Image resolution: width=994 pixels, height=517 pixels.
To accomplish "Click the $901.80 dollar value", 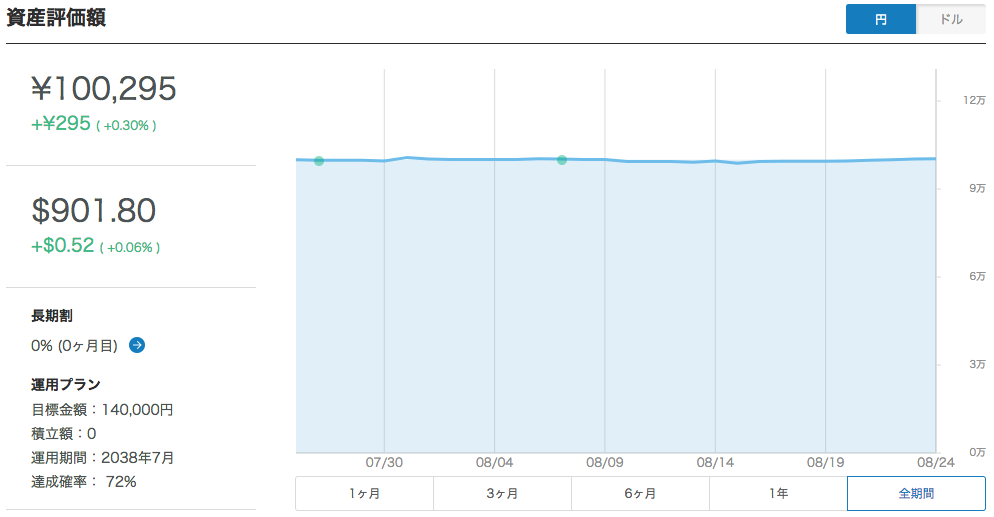I will 94,210.
